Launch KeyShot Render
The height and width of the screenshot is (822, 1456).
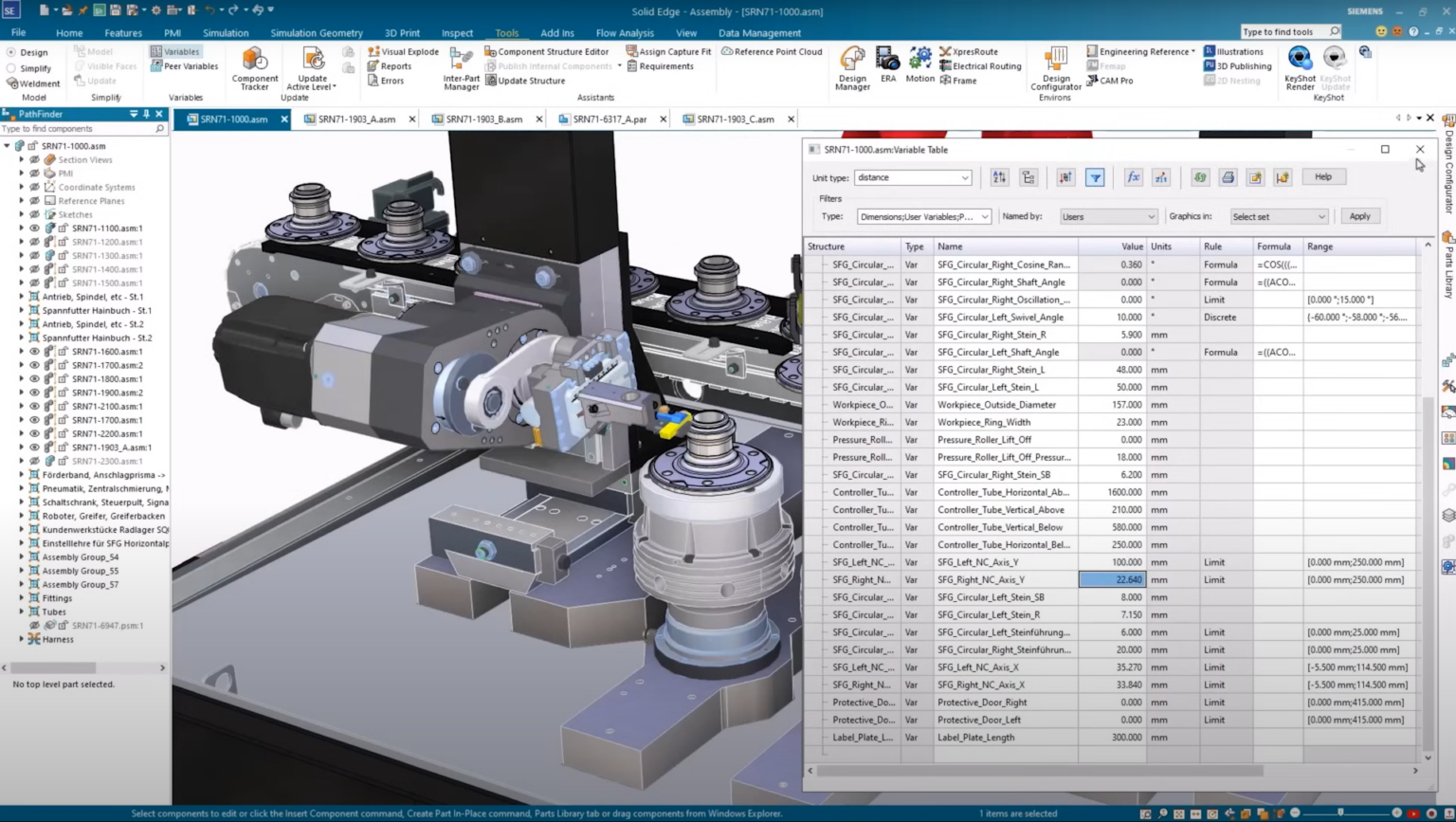[1299, 66]
